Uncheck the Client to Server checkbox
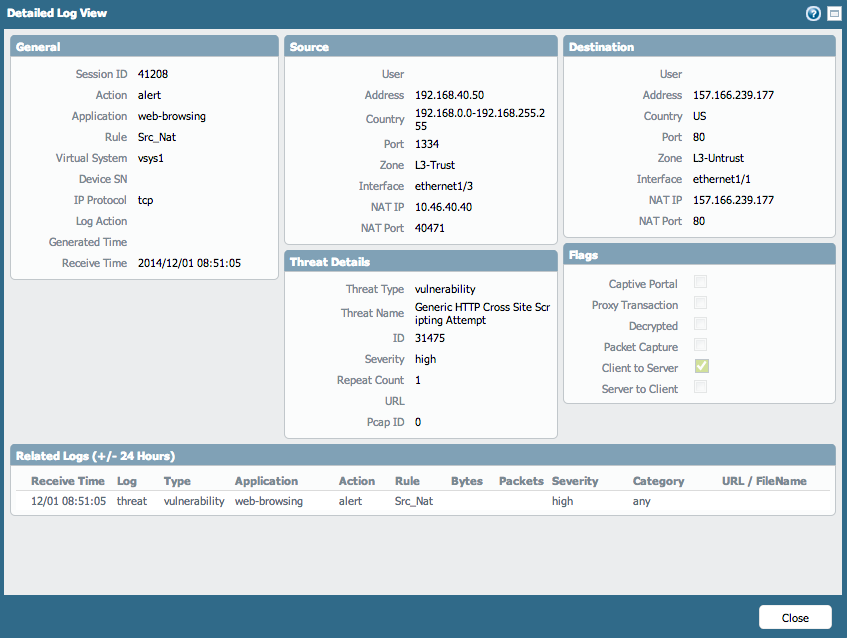Image resolution: width=847 pixels, height=638 pixels. pos(701,367)
